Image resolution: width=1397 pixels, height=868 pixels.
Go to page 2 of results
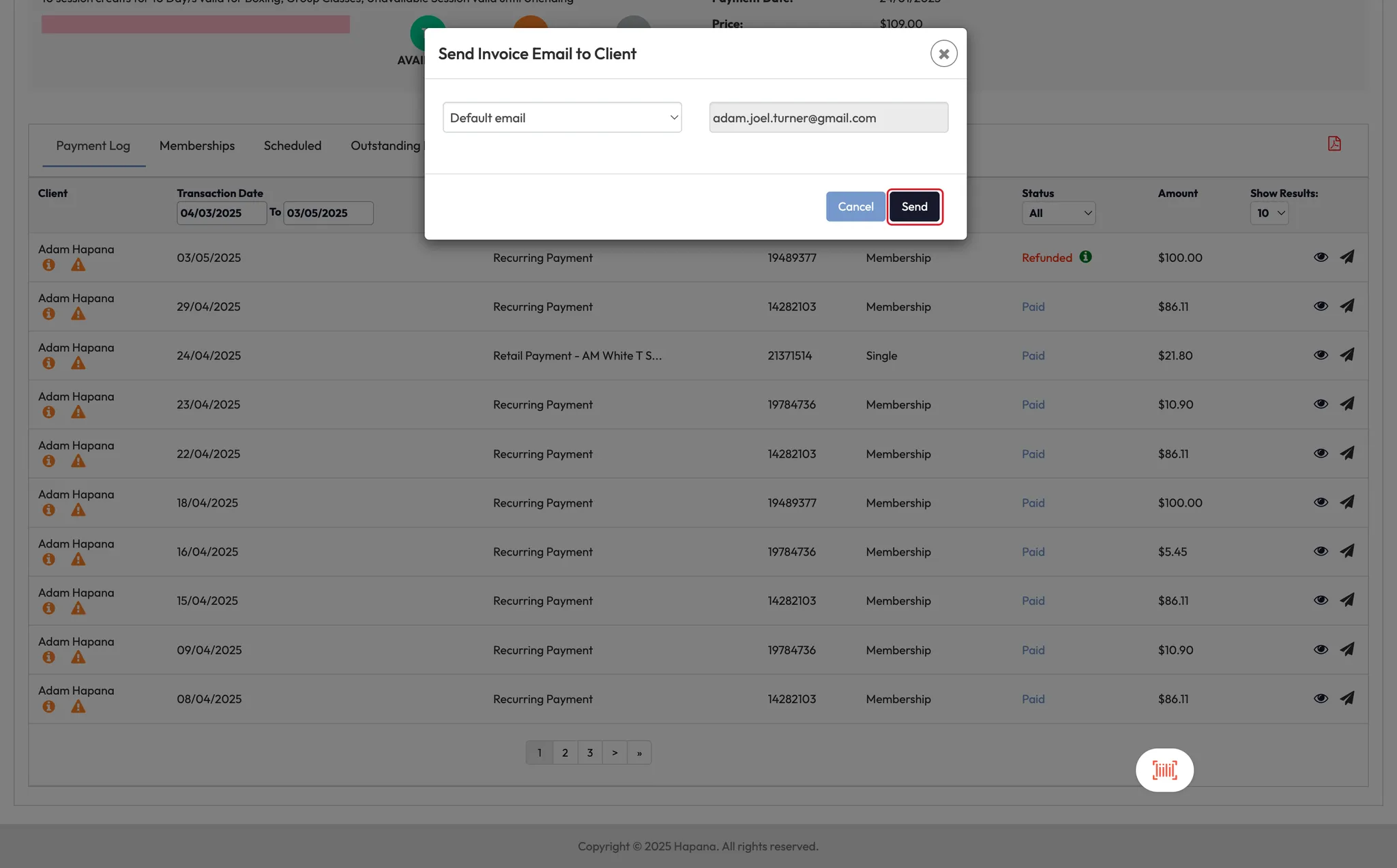point(565,753)
